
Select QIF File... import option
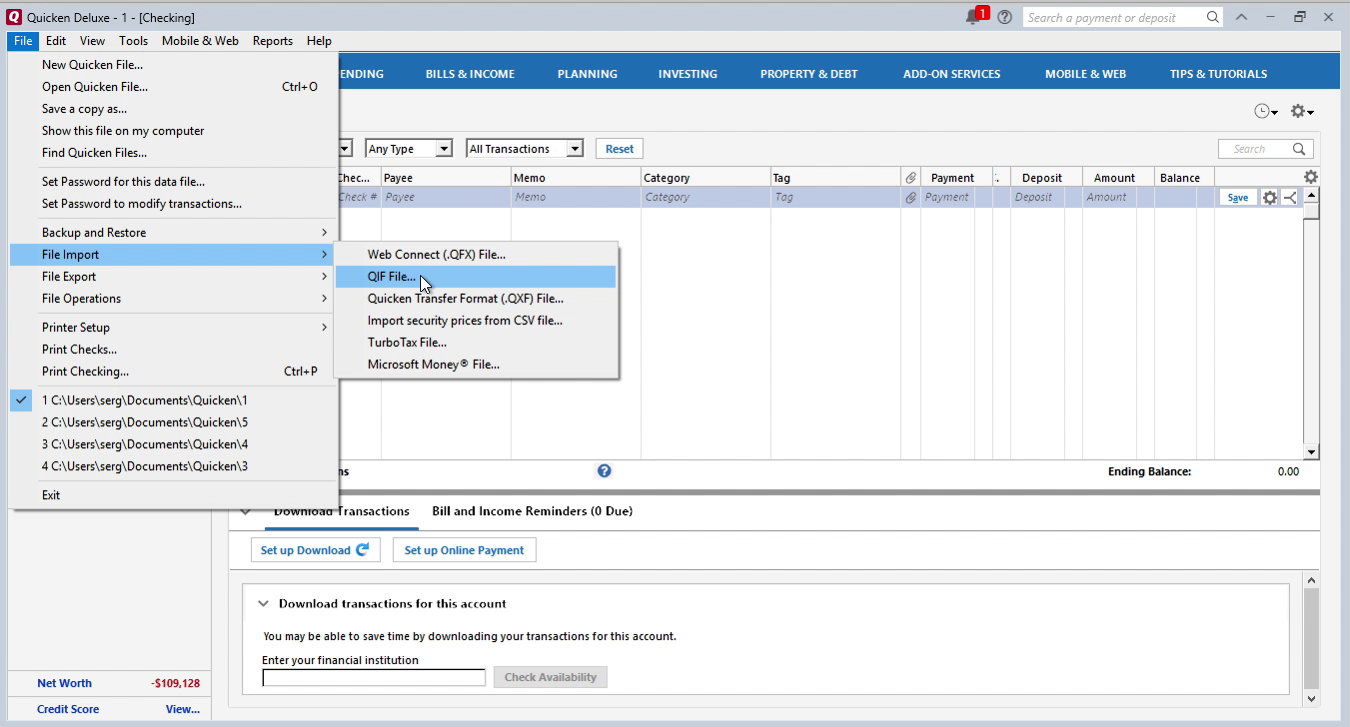(476, 277)
